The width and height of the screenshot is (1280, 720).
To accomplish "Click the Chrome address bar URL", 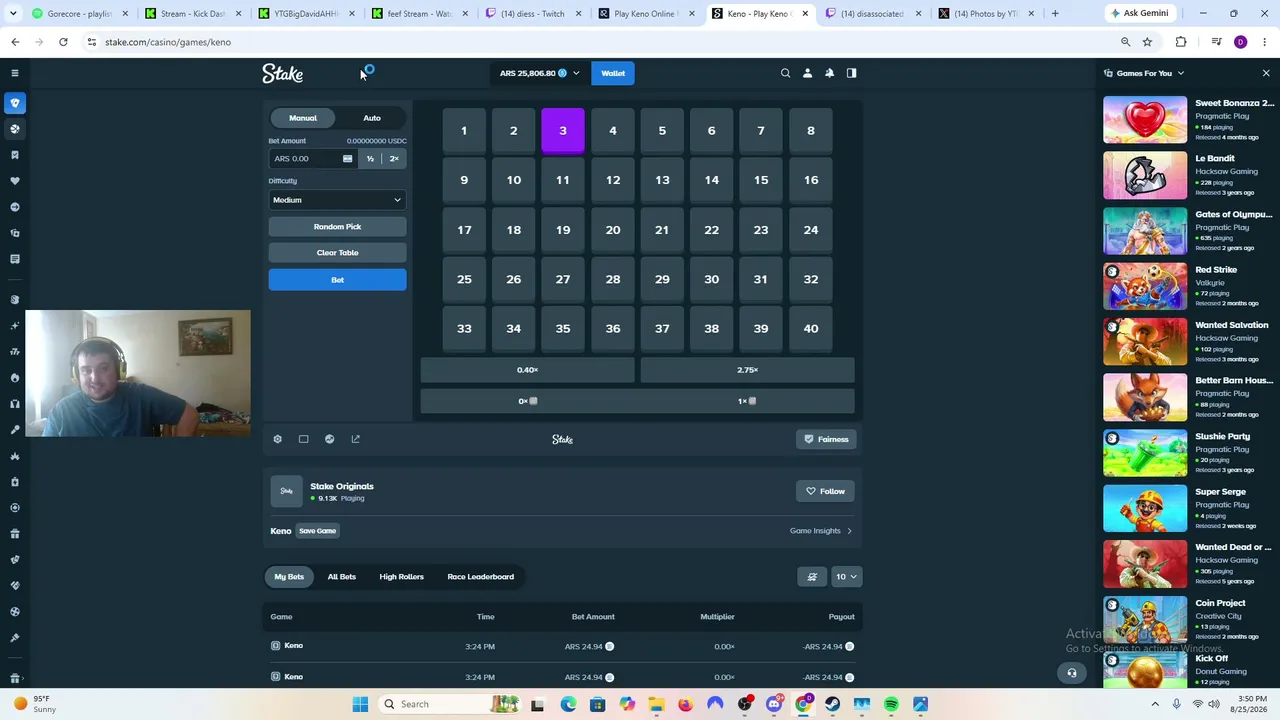I will click(168, 42).
